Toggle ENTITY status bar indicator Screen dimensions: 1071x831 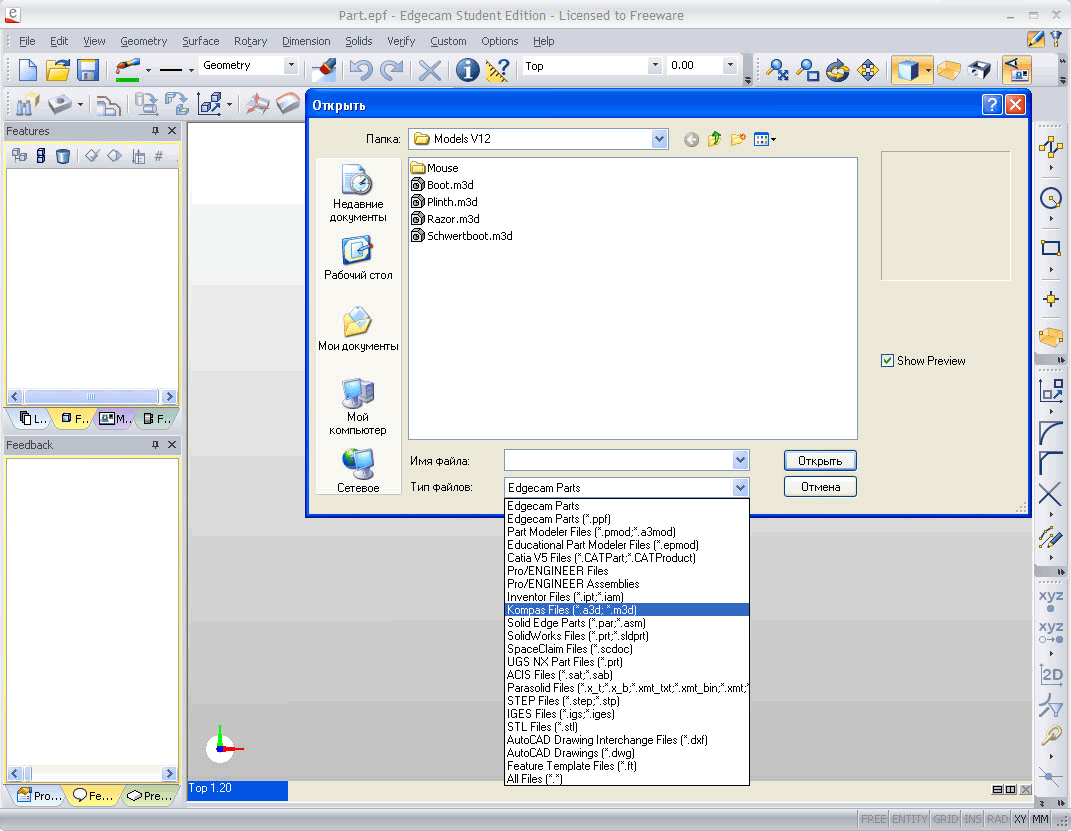click(909, 819)
